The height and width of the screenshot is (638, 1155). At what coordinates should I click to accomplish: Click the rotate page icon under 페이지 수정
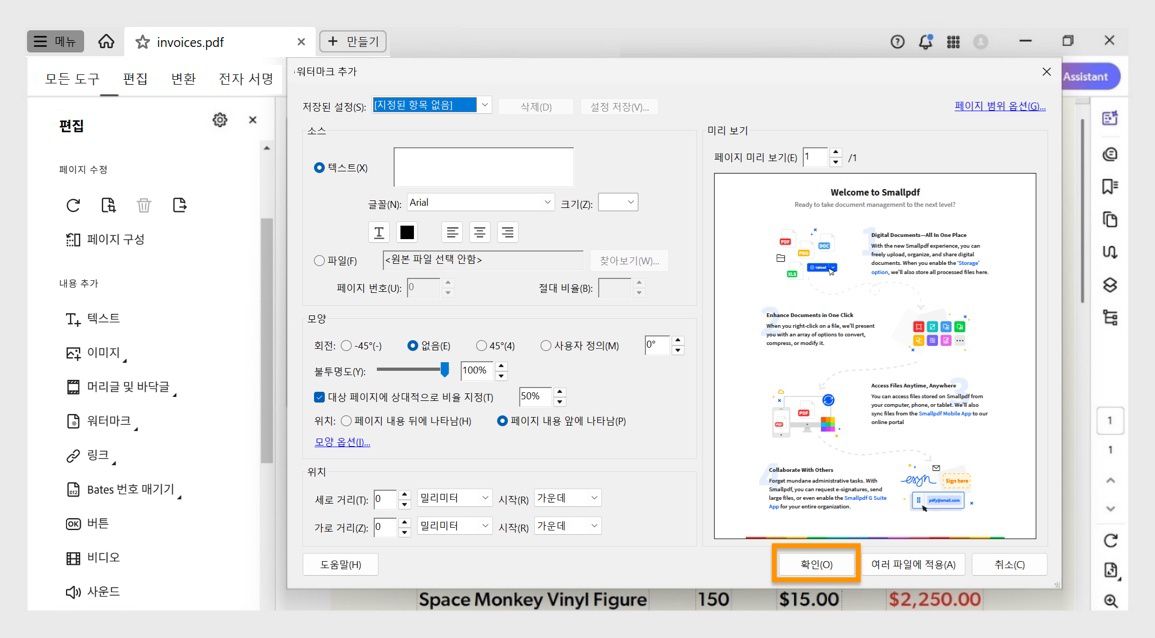pos(72,205)
